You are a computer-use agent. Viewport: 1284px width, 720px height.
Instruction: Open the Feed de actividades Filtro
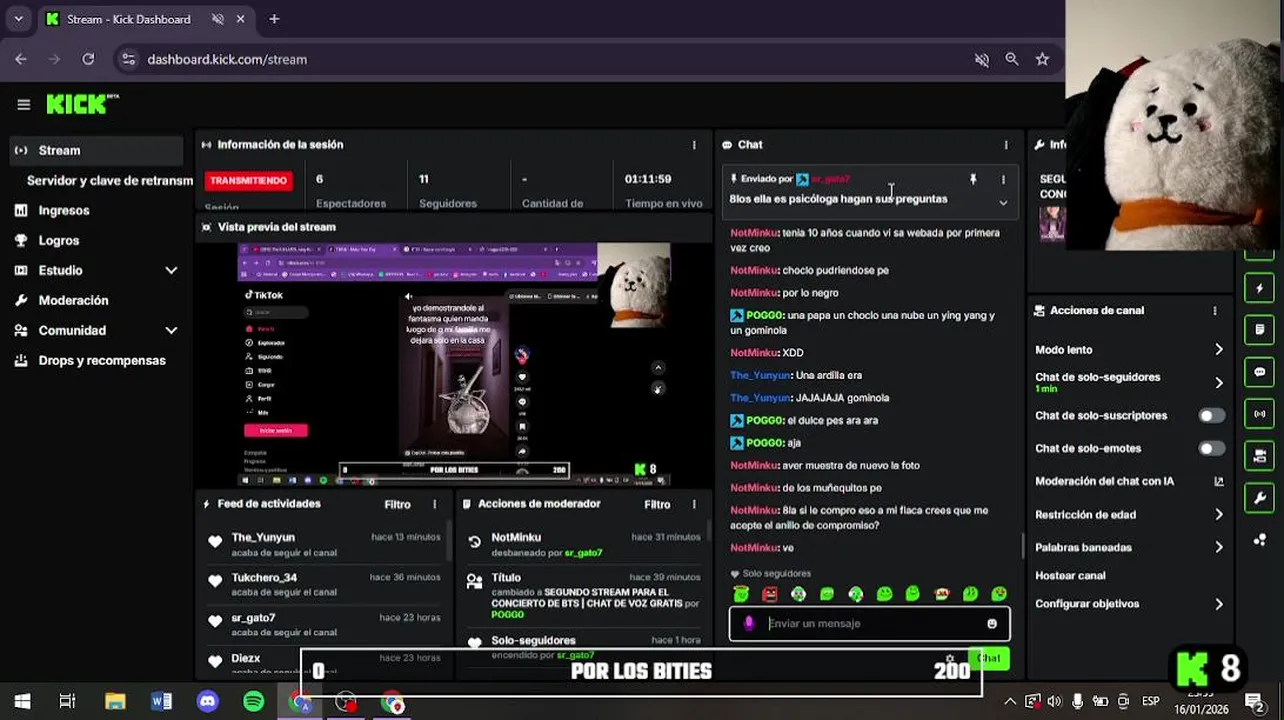click(397, 504)
